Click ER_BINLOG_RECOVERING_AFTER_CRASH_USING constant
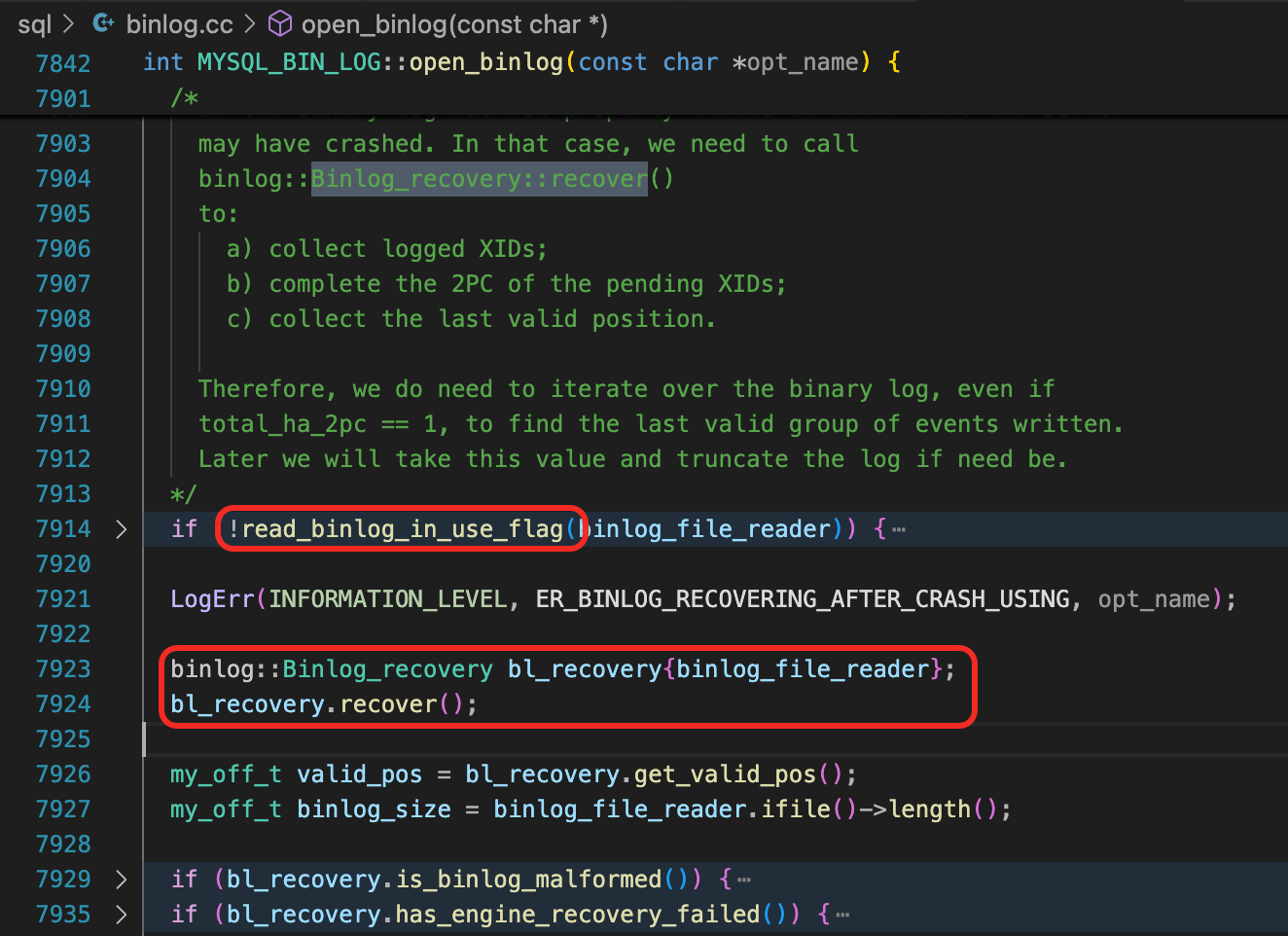This screenshot has height=936, width=1288. (802, 599)
